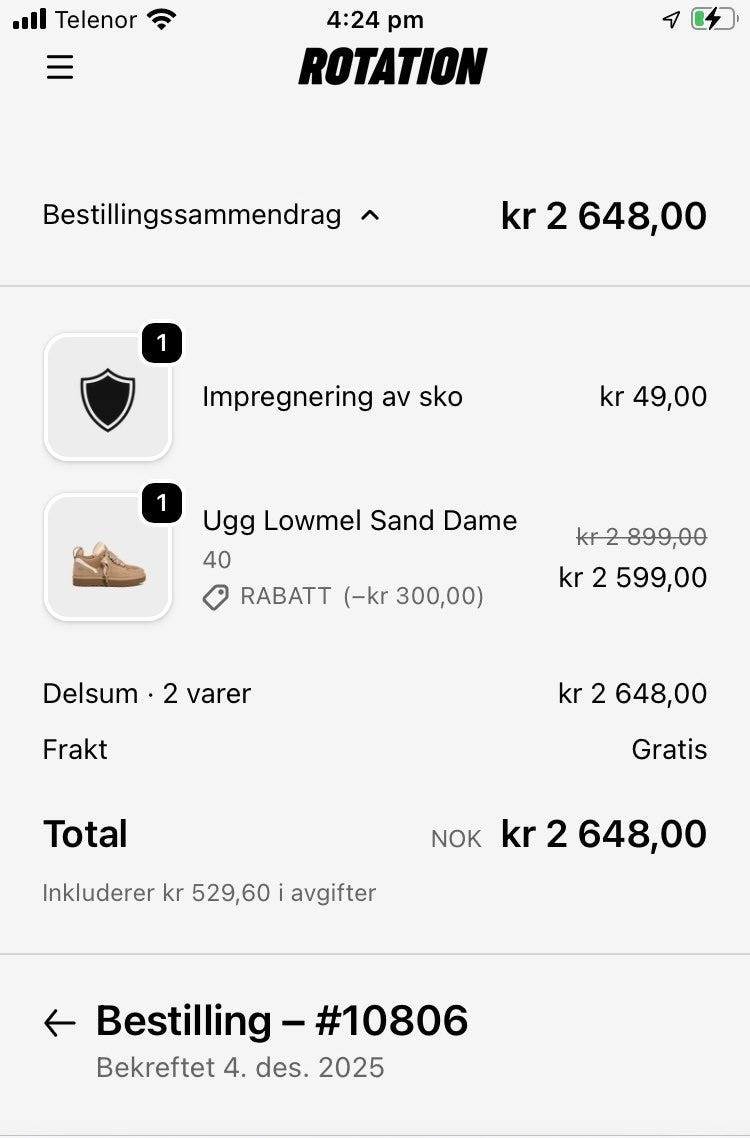Tap quantity badge on shield item
The height and width of the screenshot is (1138, 750).
162,343
